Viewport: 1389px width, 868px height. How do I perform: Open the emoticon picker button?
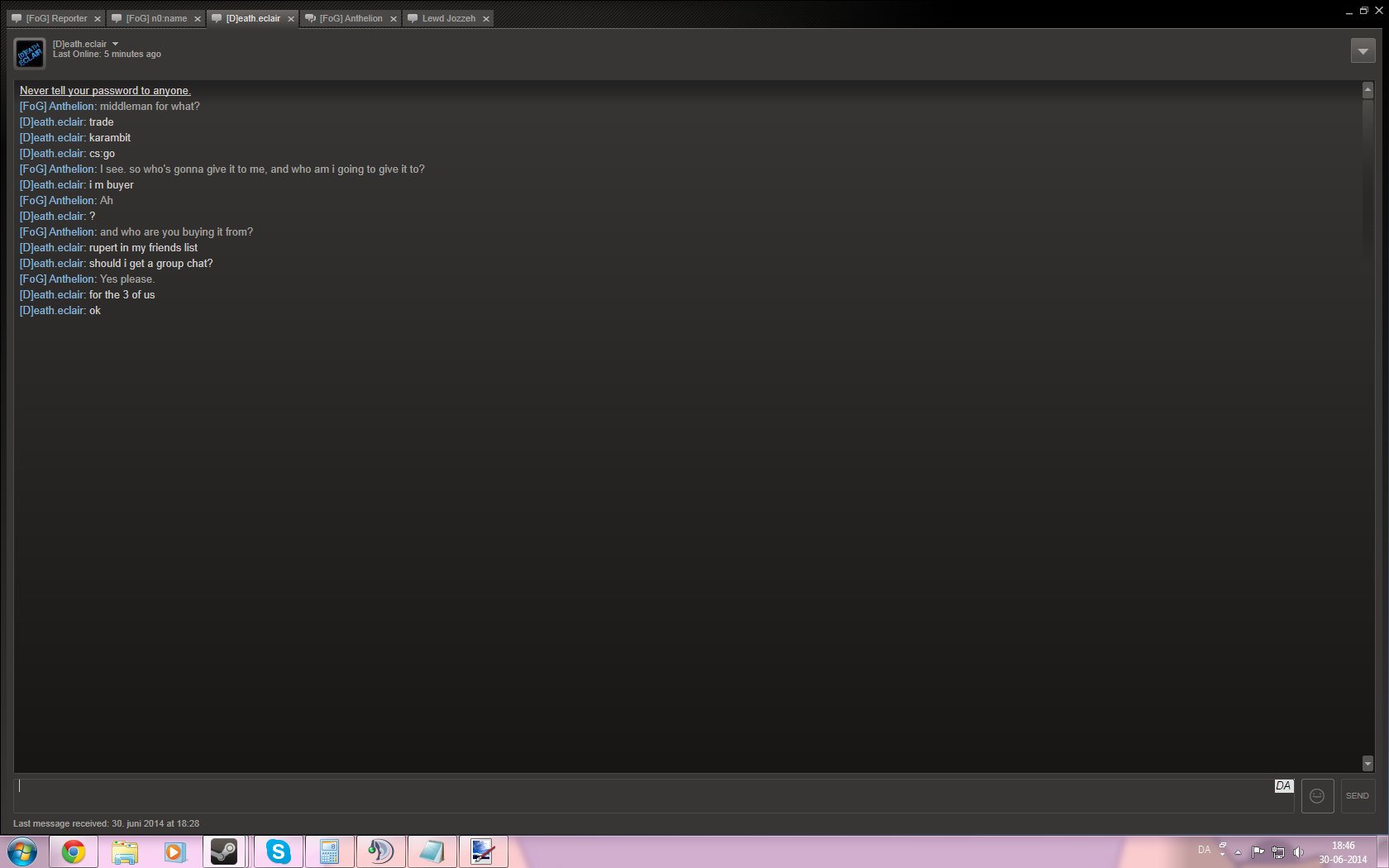tap(1317, 796)
